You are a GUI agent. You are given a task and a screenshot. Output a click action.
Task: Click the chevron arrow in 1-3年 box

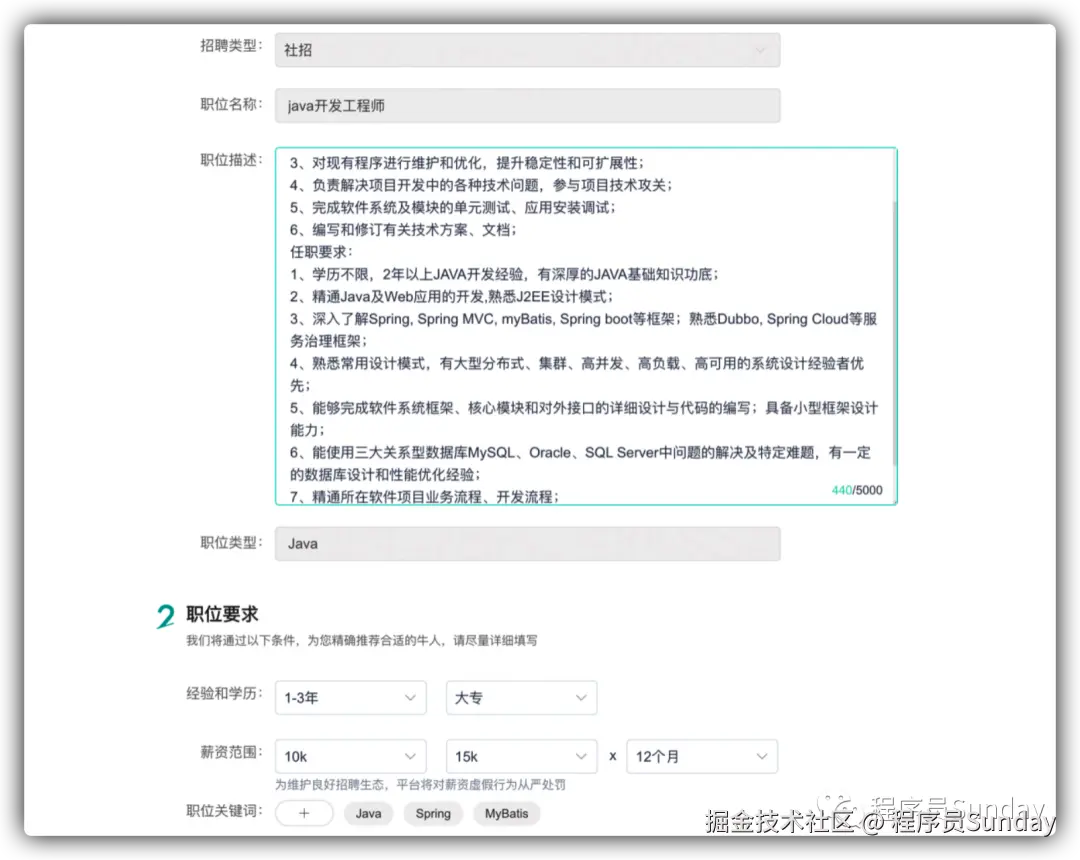click(x=410, y=698)
